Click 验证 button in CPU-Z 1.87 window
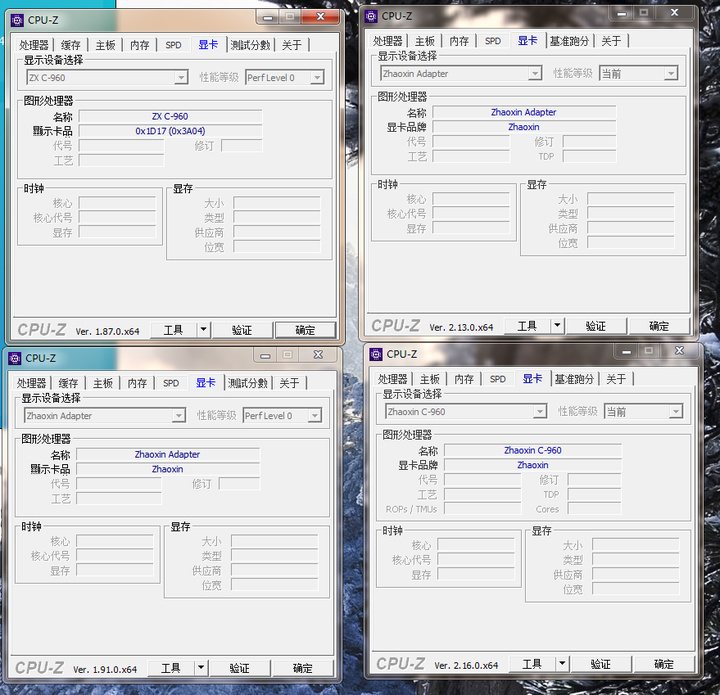The width and height of the screenshot is (720, 695). pos(242,331)
